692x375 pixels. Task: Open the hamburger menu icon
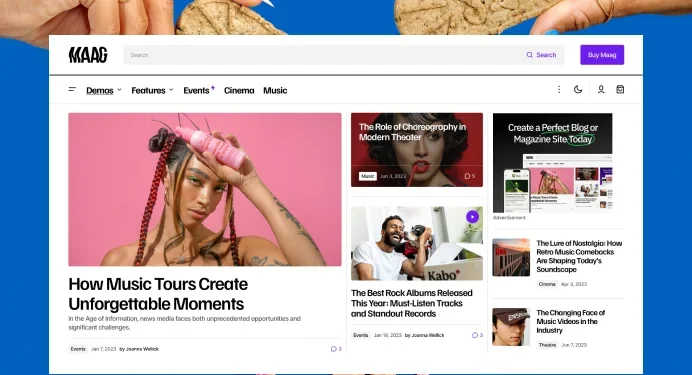[x=72, y=90]
